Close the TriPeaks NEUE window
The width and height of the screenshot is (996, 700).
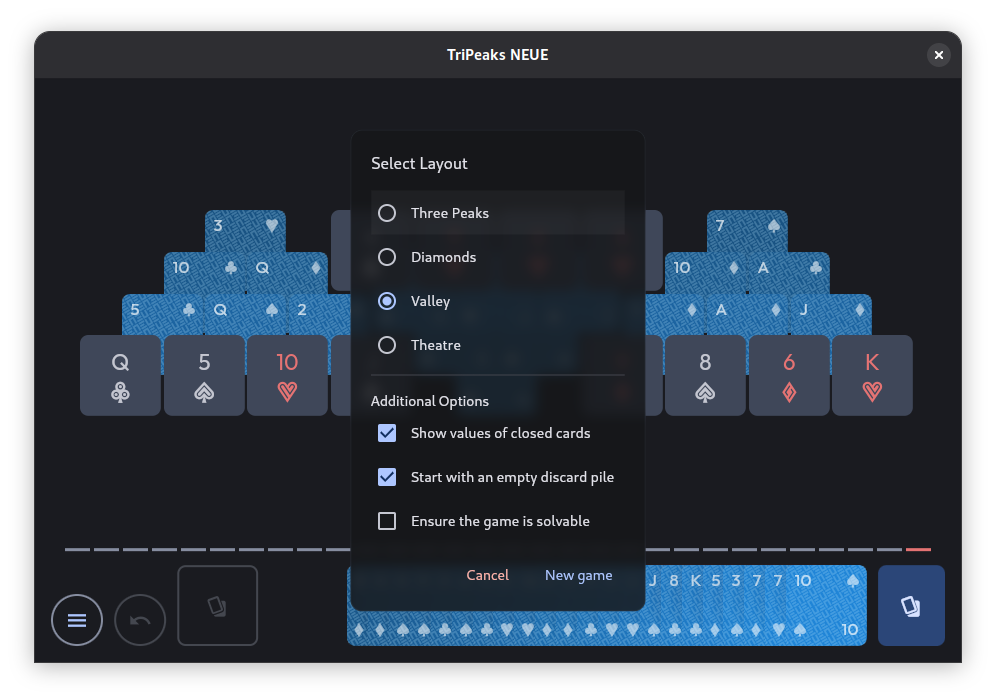click(x=938, y=55)
